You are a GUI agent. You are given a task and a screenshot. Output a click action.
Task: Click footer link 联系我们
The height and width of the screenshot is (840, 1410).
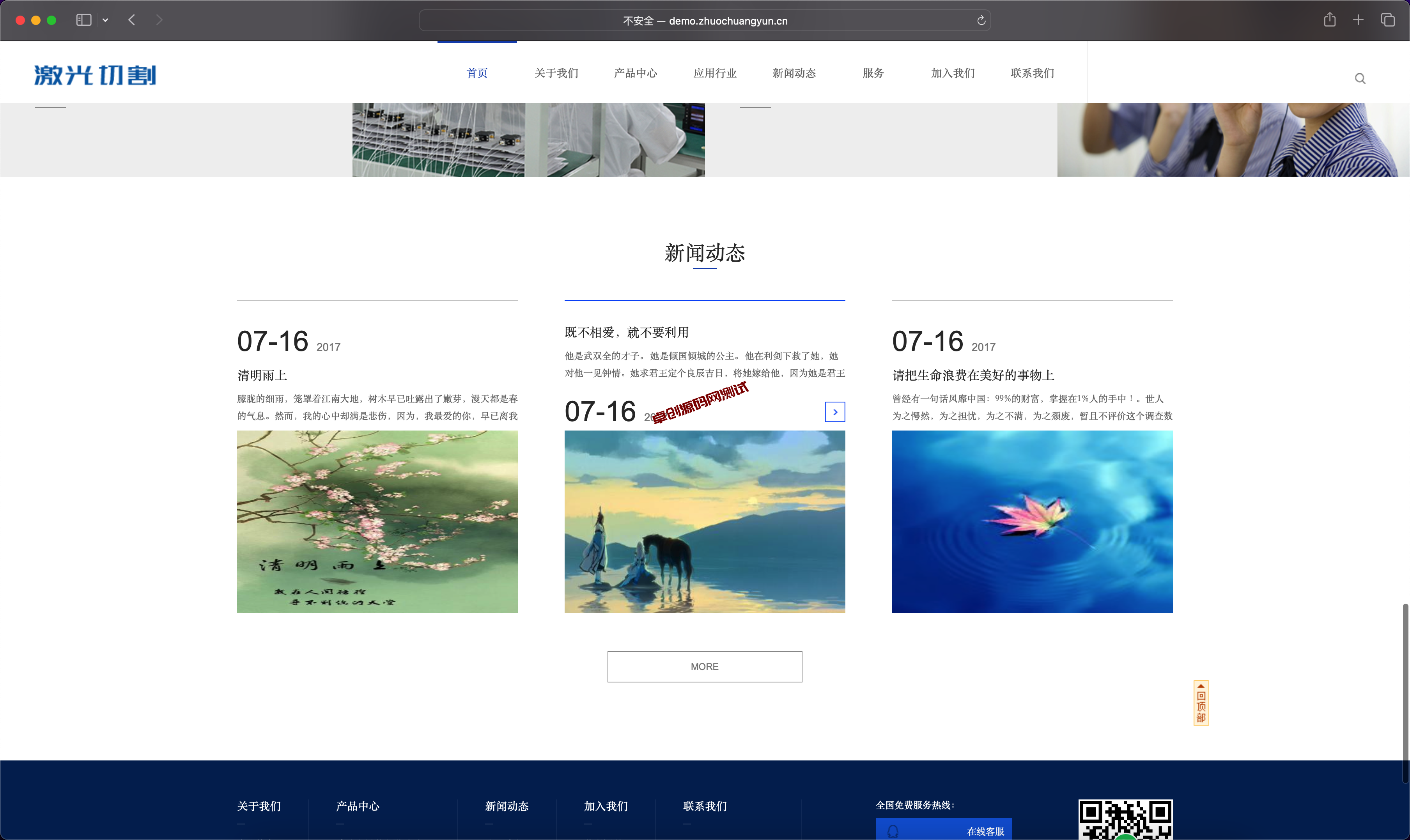coord(705,806)
